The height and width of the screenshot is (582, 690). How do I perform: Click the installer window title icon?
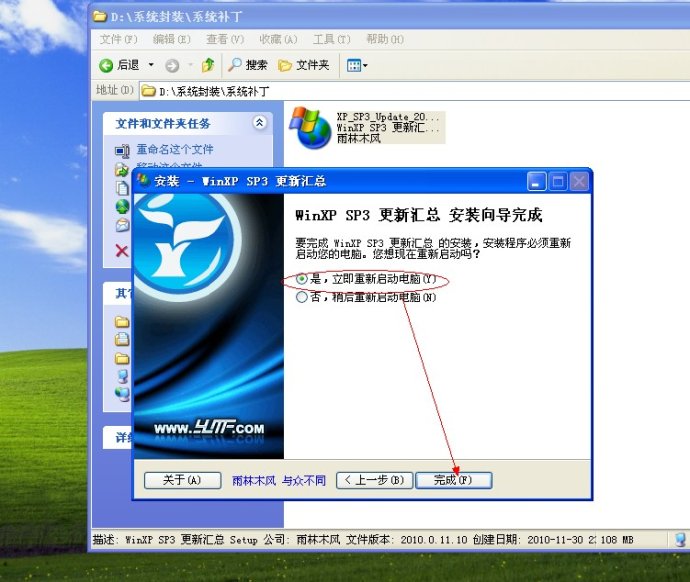(x=143, y=180)
